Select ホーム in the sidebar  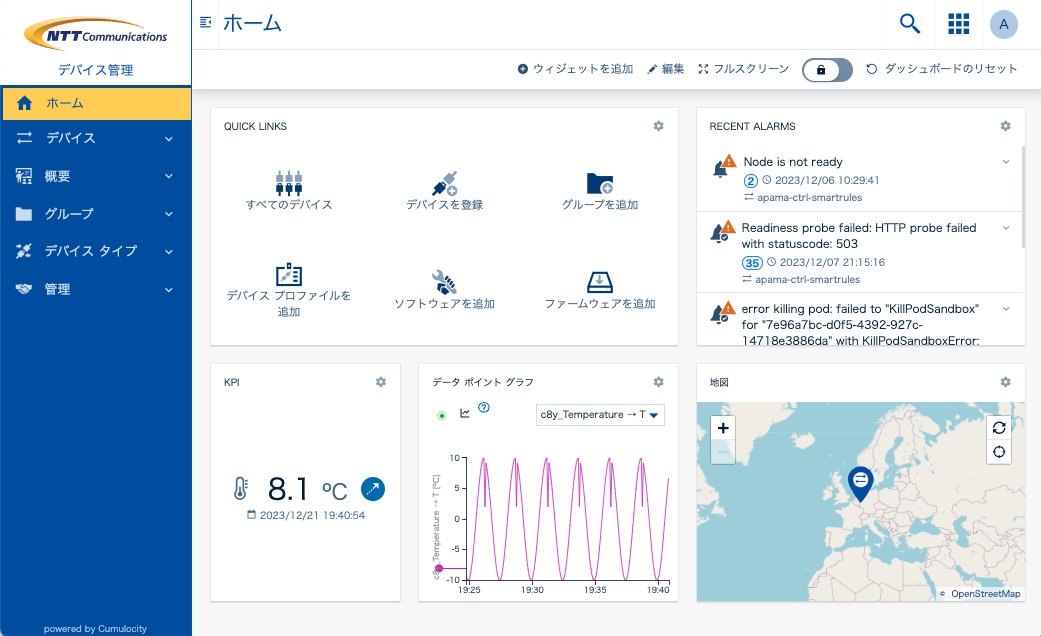pos(96,103)
